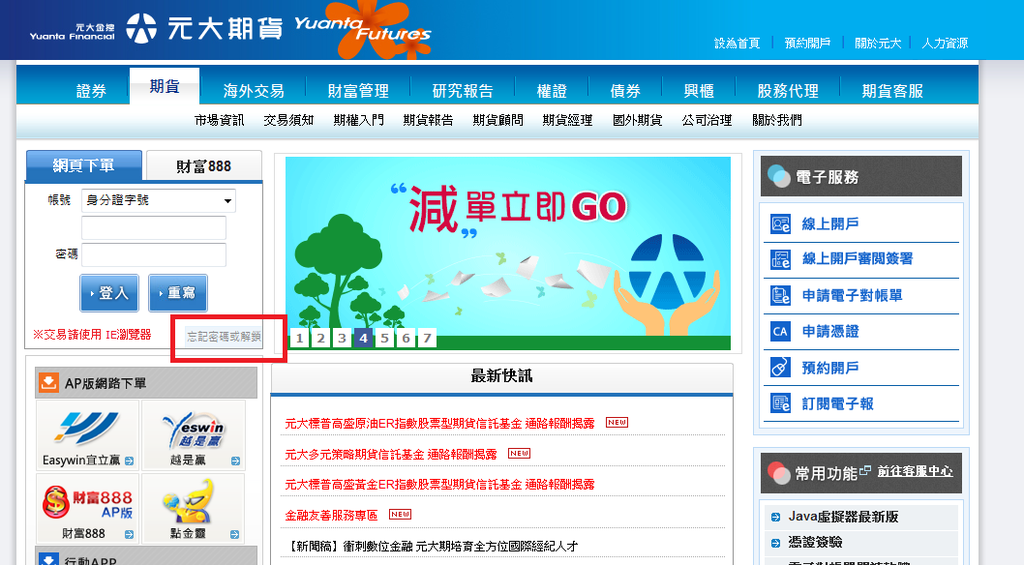
Task: Open the 證券 navigation tab
Action: coord(91,91)
